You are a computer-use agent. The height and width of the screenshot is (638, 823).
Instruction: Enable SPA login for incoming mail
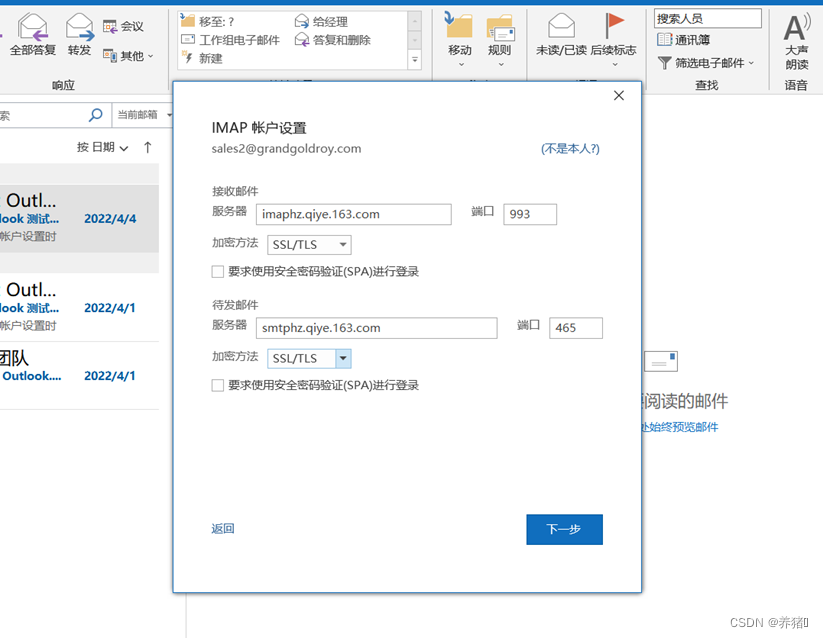(218, 271)
